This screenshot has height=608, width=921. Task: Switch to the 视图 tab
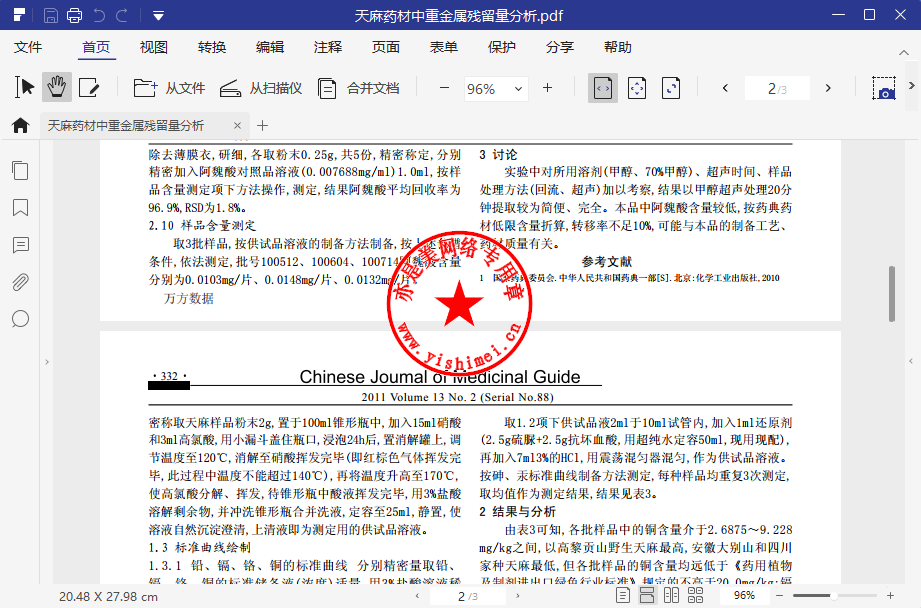[154, 47]
